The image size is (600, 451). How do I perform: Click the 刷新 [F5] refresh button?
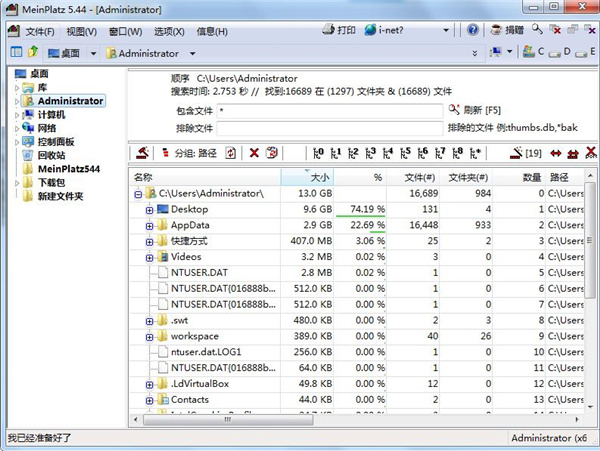[x=472, y=109]
